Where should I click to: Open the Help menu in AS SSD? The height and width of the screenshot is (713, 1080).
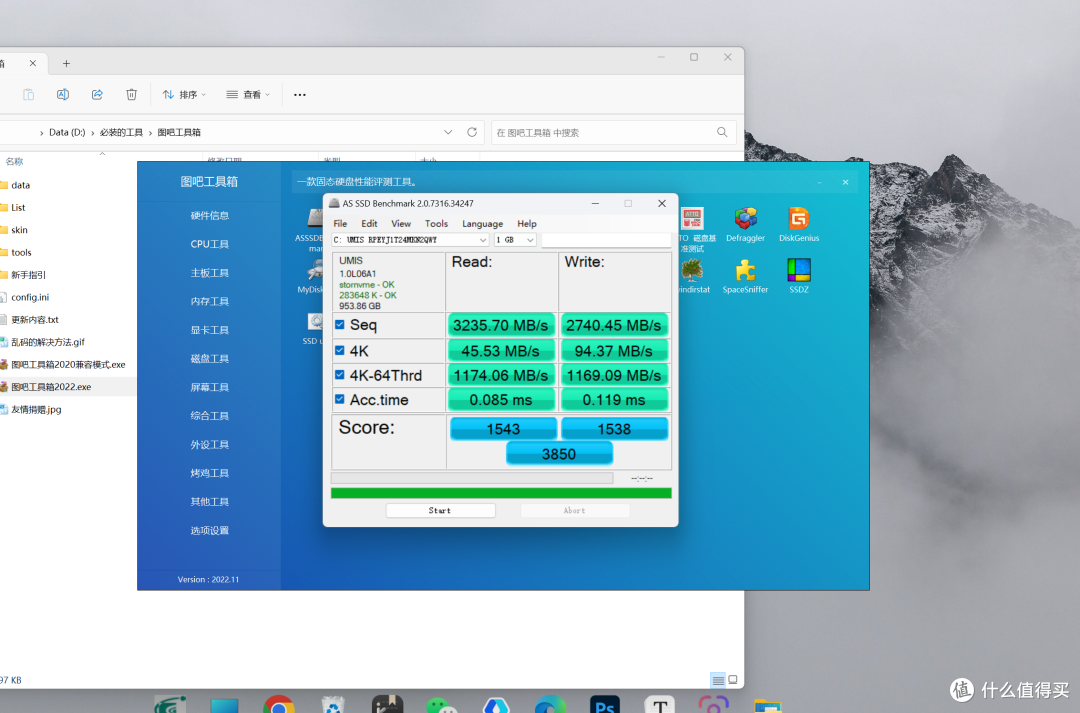click(x=527, y=224)
